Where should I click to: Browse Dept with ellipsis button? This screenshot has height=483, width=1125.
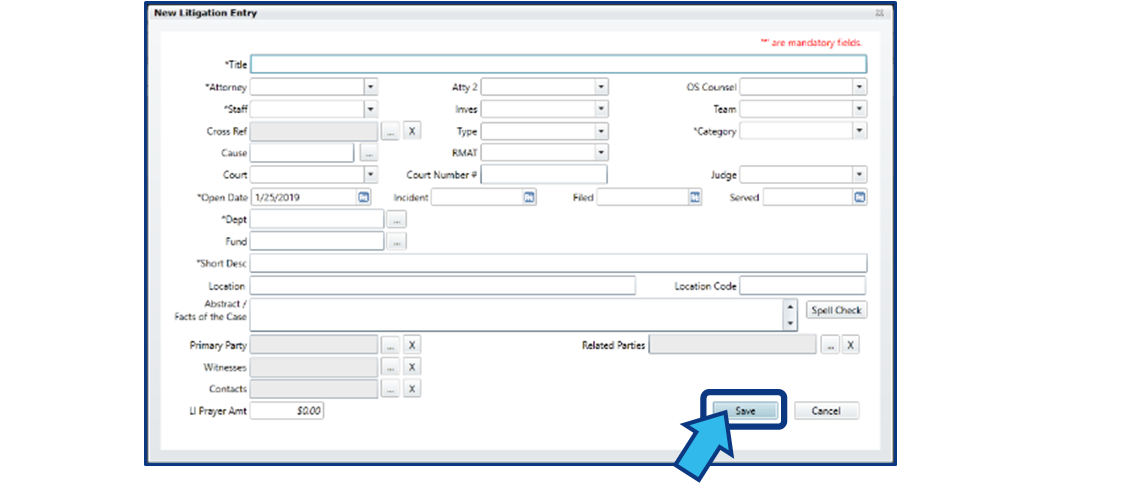[397, 219]
